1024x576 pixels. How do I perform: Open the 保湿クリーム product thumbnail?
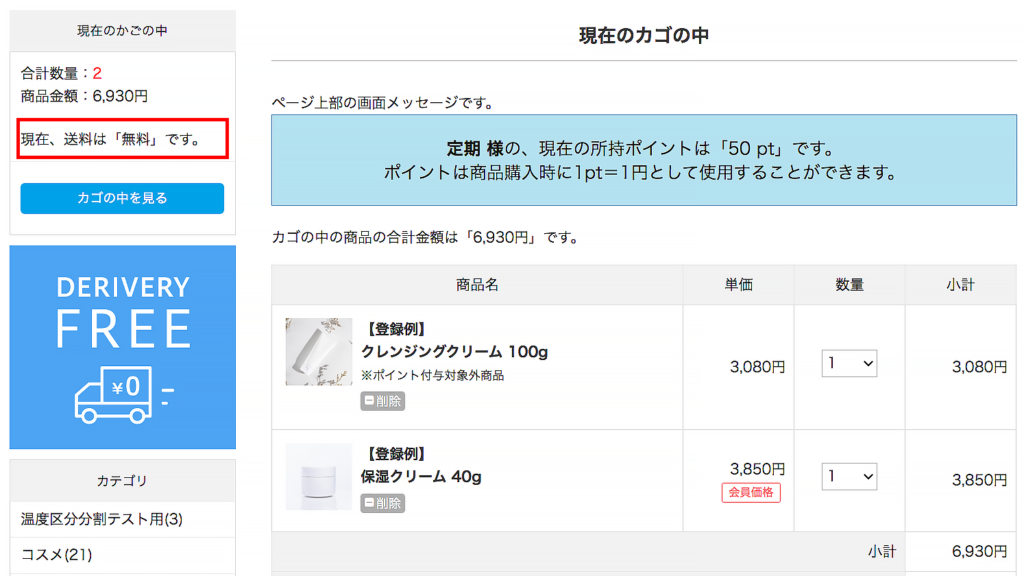tap(318, 477)
